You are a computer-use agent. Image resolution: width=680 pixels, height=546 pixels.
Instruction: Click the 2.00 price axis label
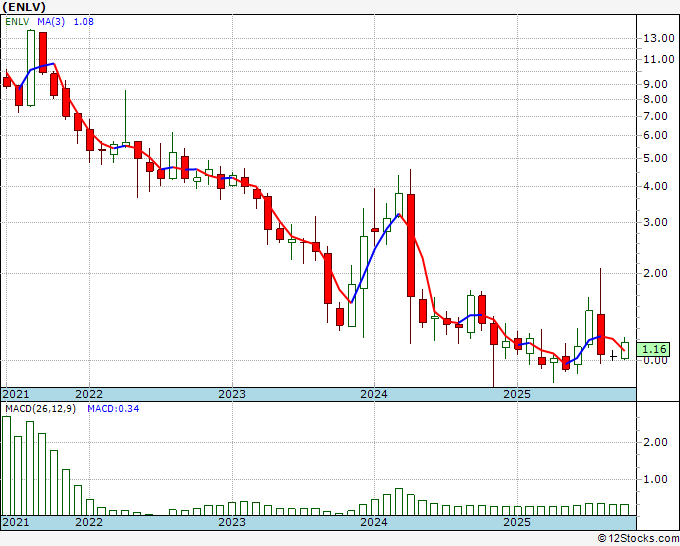coord(655,272)
